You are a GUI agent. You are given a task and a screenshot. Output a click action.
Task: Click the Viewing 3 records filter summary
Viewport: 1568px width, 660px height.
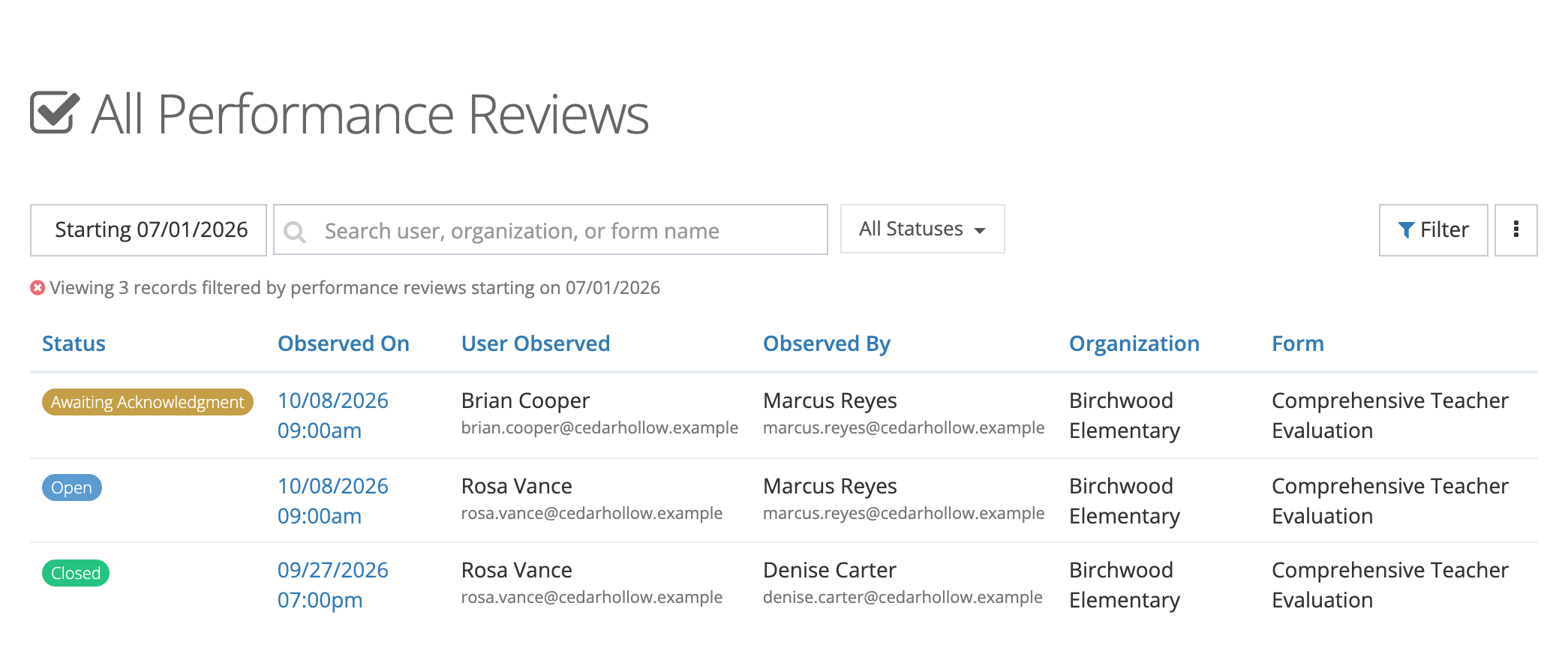(x=355, y=288)
